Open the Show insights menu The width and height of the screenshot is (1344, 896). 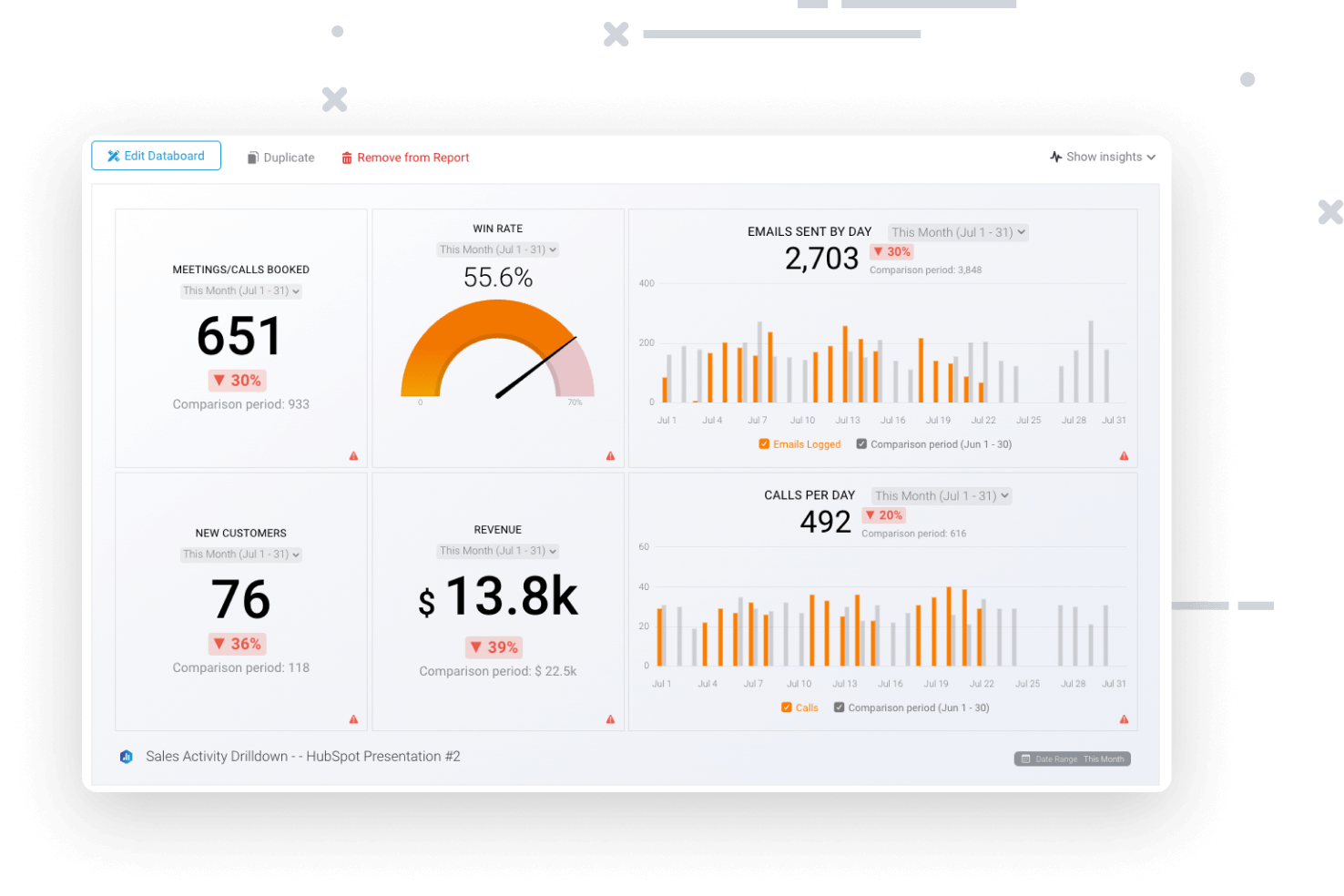click(1102, 156)
